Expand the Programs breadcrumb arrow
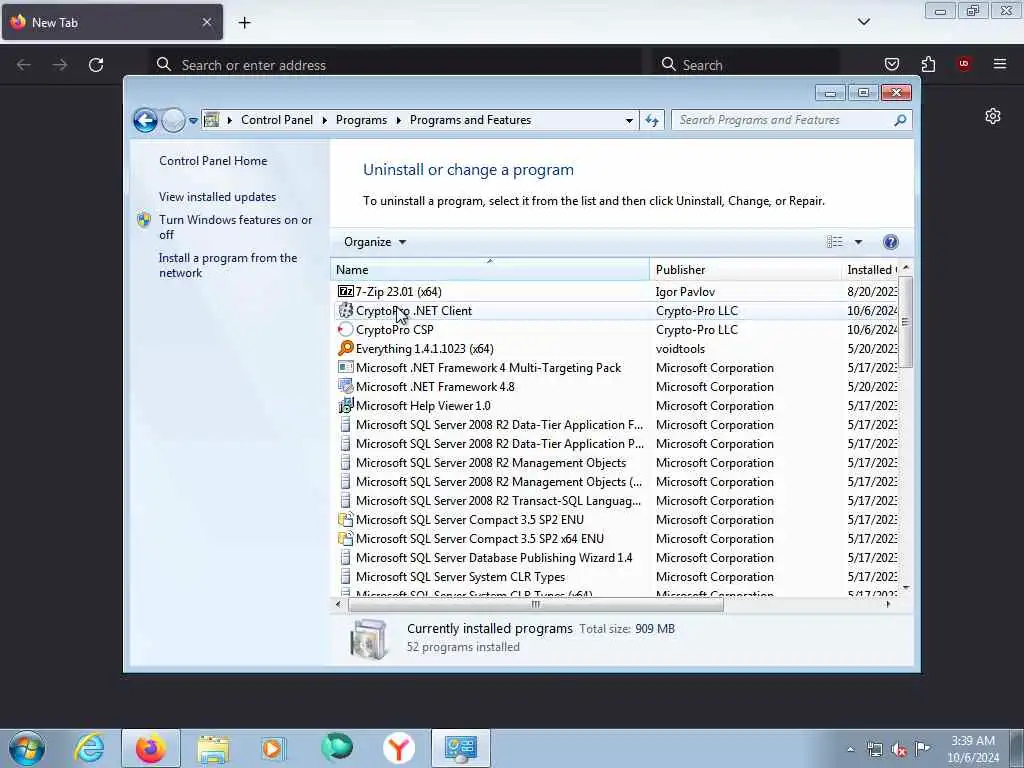 click(398, 120)
